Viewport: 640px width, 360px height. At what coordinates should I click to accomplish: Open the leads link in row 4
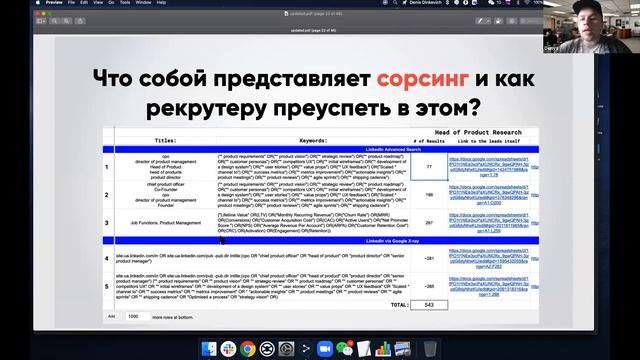489,258
